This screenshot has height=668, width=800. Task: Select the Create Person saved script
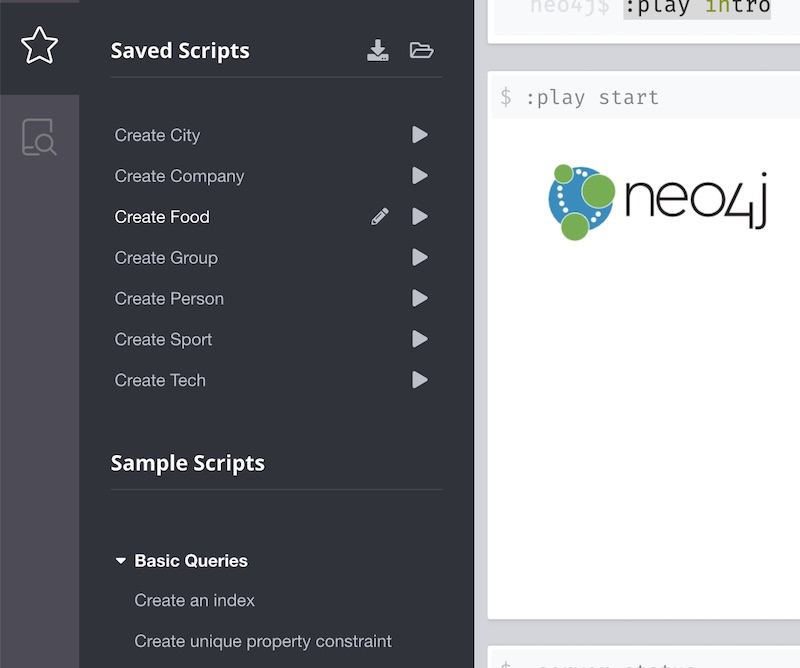tap(169, 299)
